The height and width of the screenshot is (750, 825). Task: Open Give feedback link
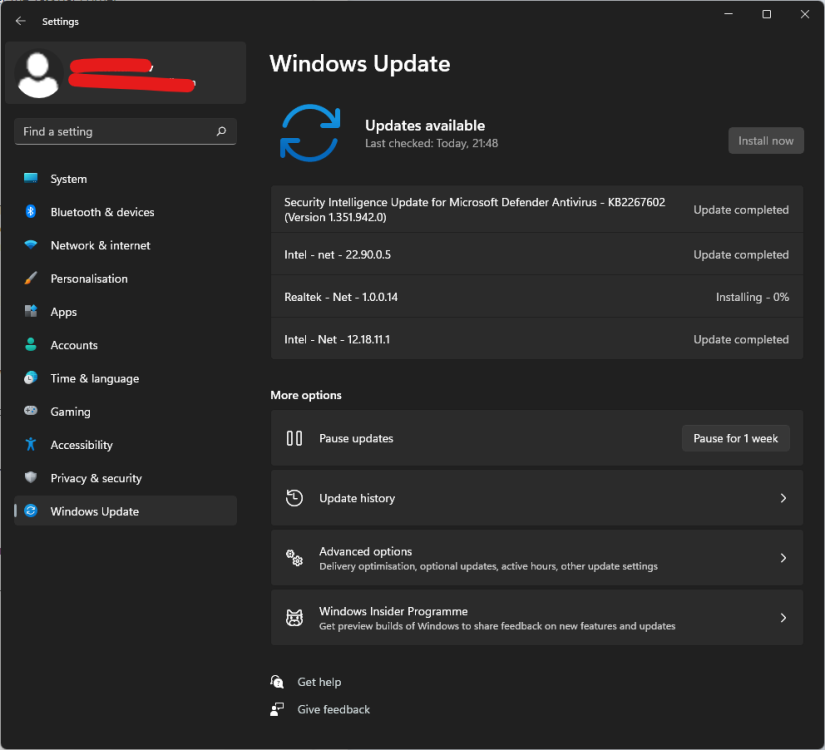pyautogui.click(x=333, y=709)
